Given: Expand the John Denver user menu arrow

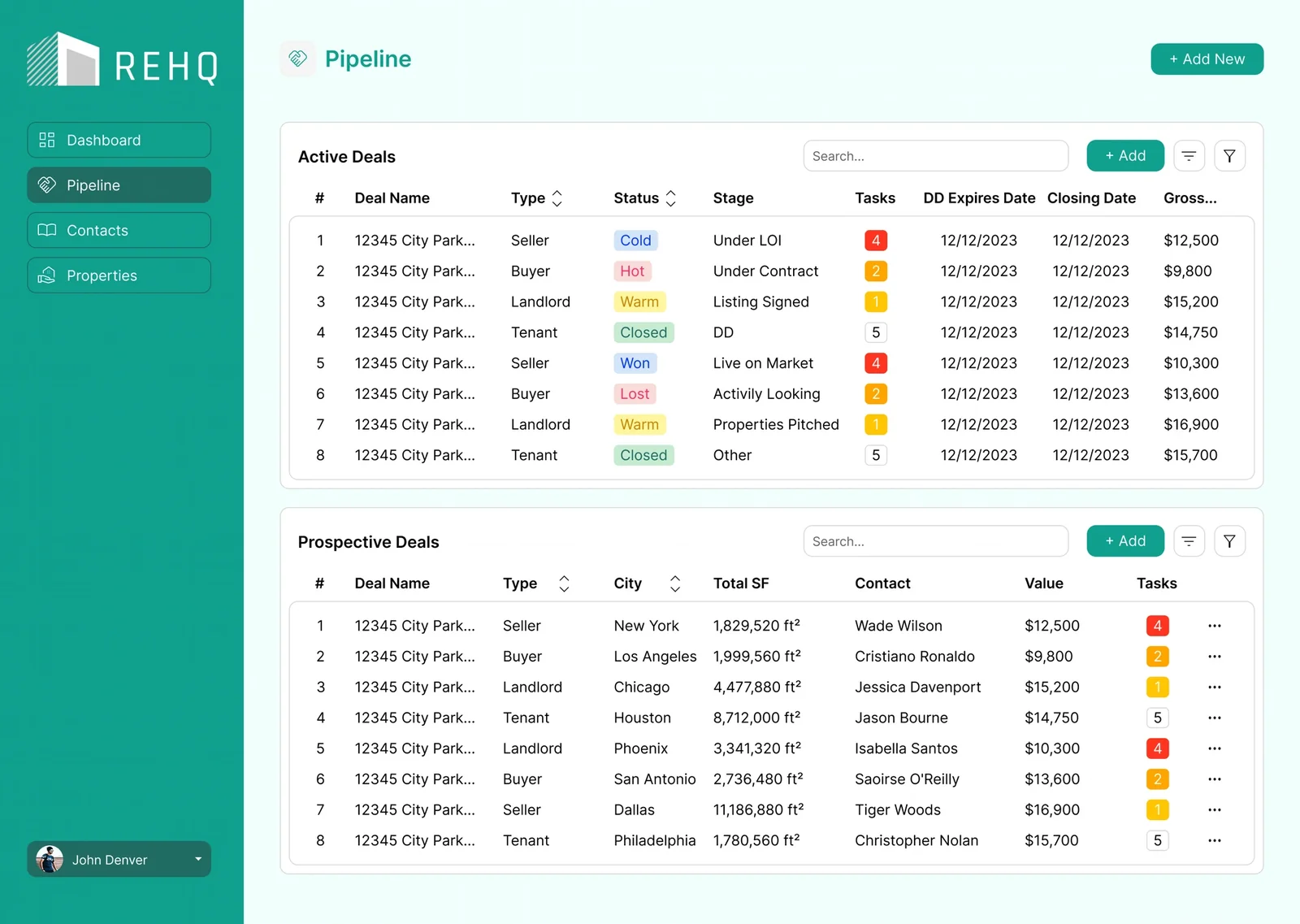Looking at the screenshot, I should (198, 859).
